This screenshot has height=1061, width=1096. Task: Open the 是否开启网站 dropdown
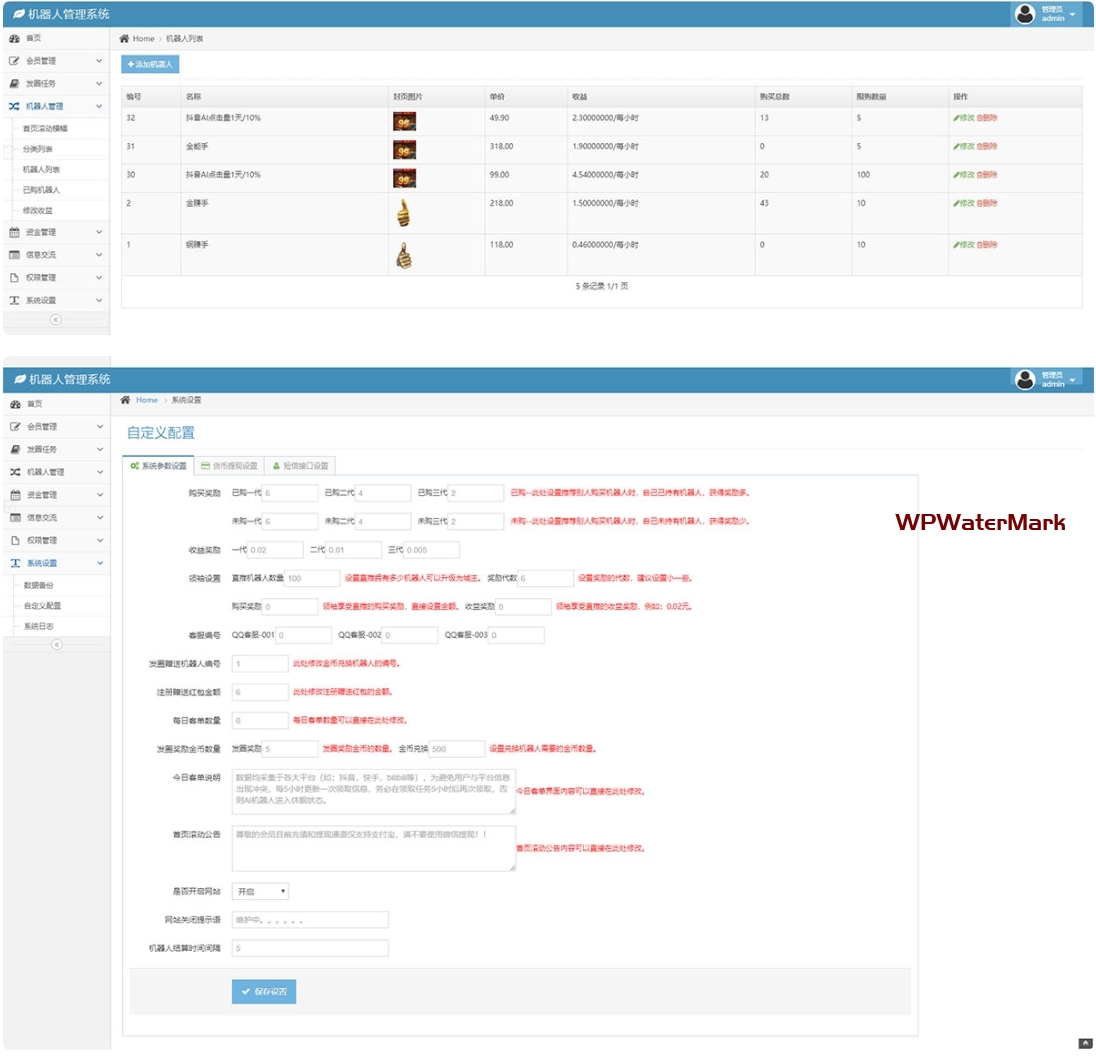tap(260, 891)
